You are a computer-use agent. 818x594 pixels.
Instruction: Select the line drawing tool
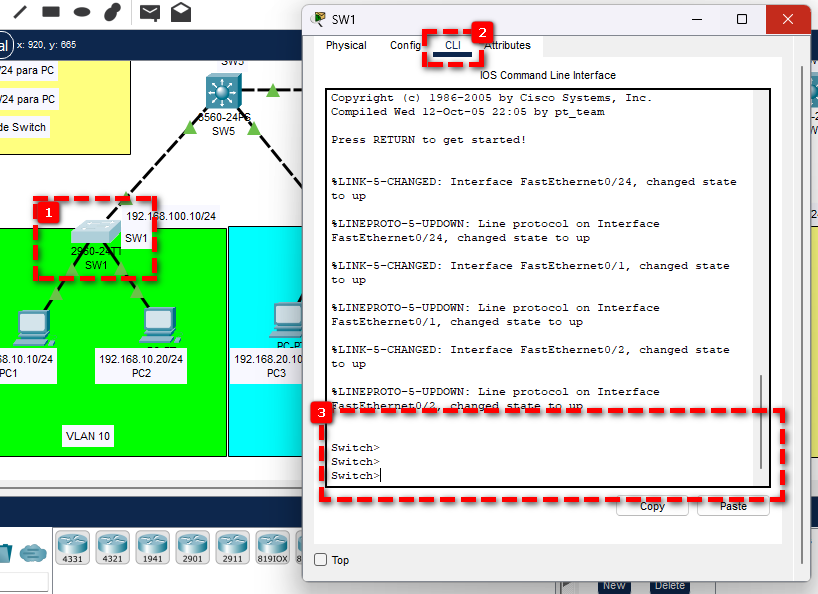pyautogui.click(x=20, y=11)
